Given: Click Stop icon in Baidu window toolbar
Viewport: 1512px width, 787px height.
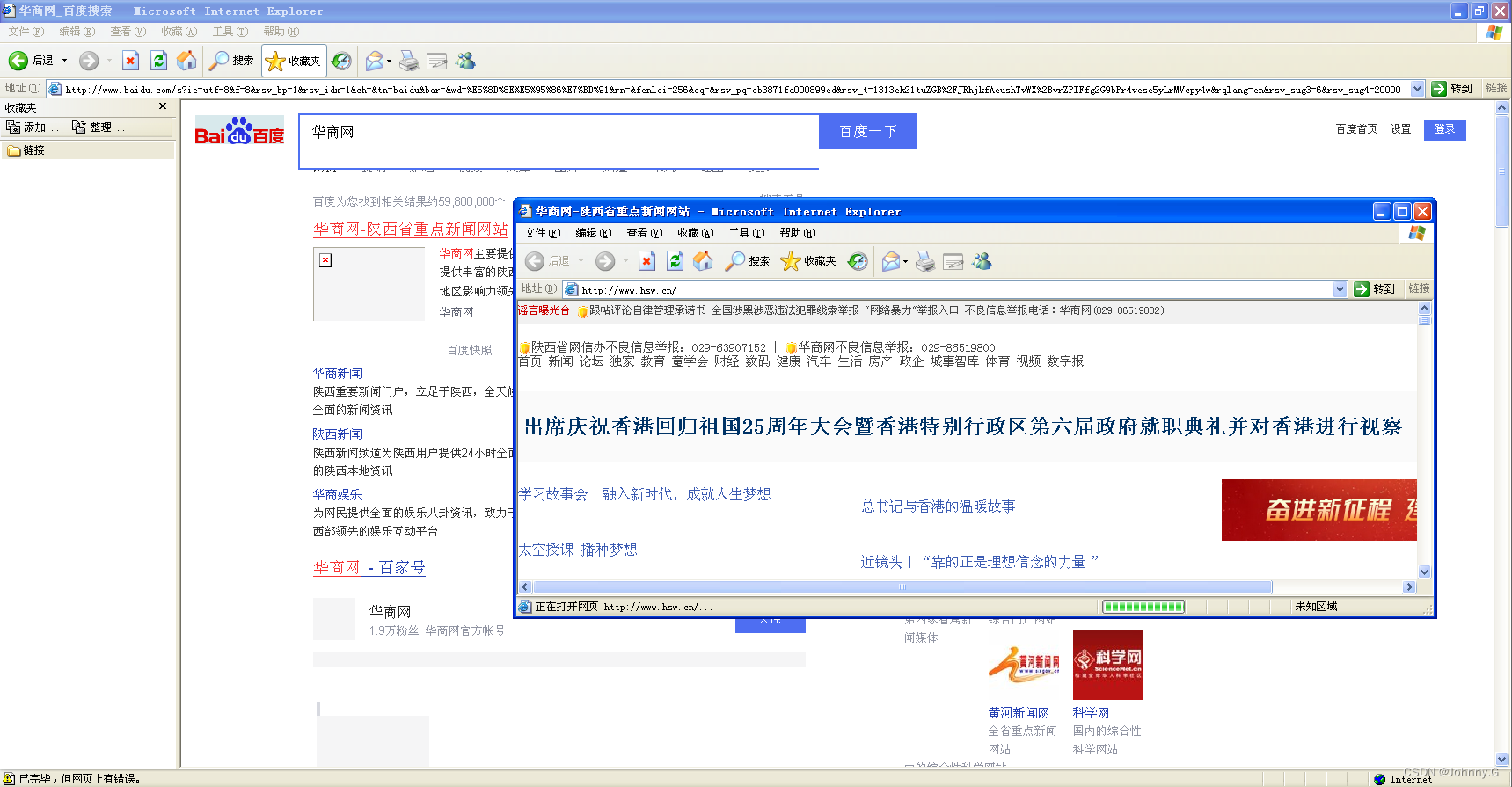Looking at the screenshot, I should coord(130,61).
